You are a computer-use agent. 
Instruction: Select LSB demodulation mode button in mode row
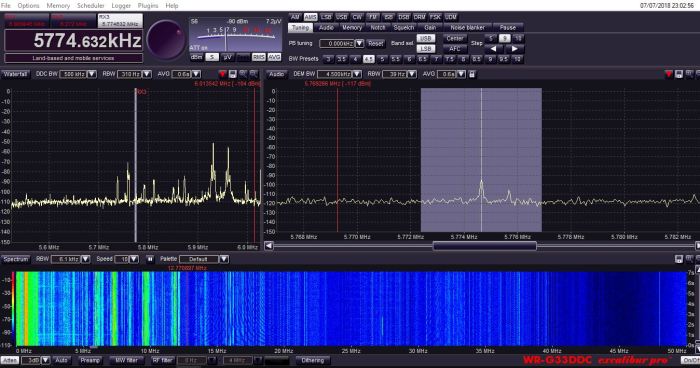click(326, 17)
